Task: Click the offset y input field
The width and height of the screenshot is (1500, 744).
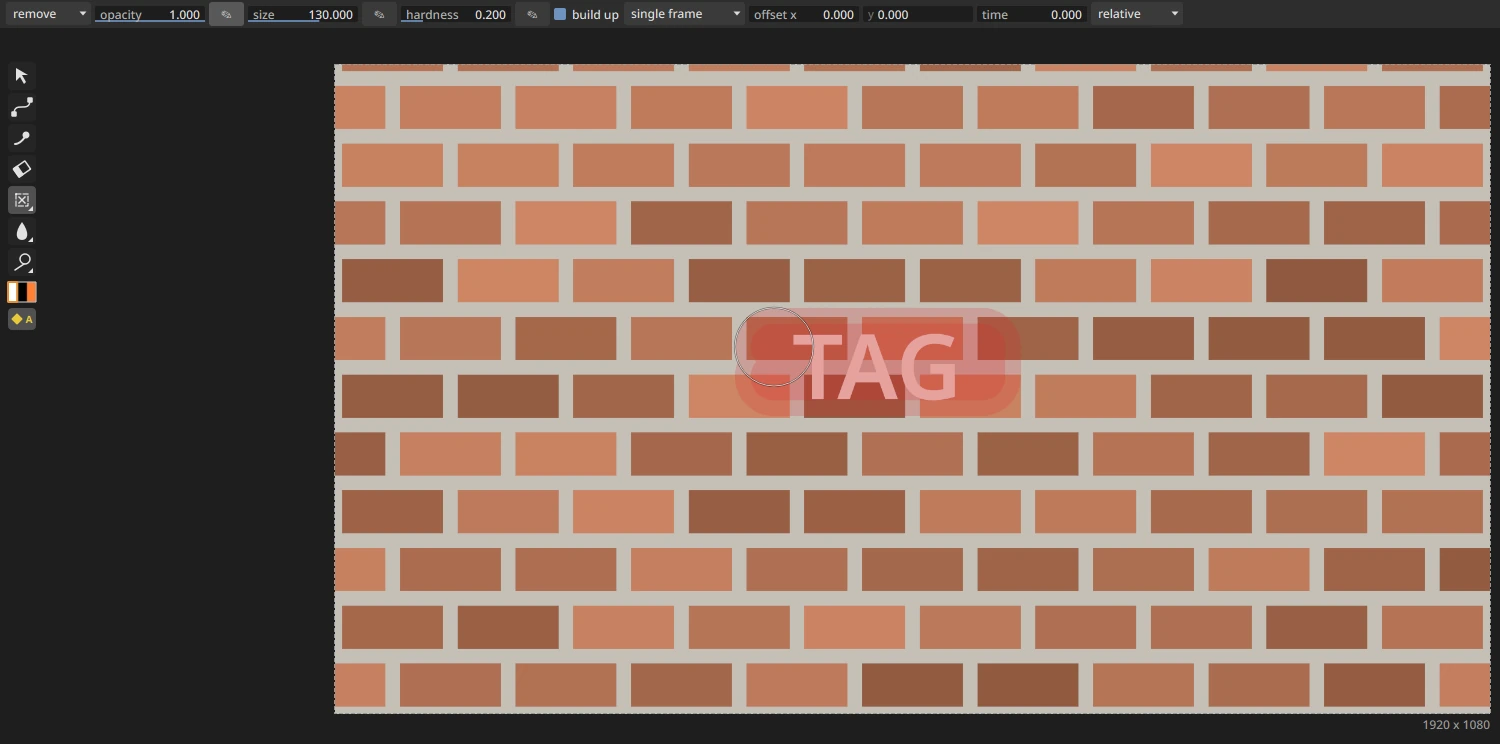Action: pyautogui.click(x=918, y=14)
